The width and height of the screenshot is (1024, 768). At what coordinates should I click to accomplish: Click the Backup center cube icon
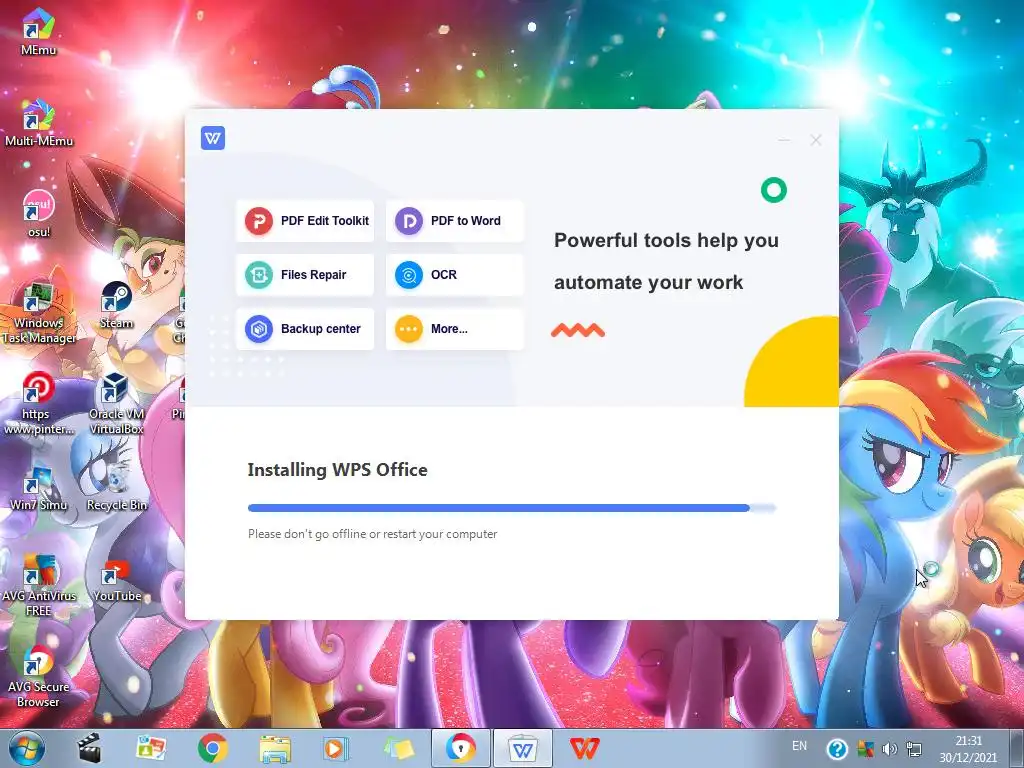tap(259, 329)
